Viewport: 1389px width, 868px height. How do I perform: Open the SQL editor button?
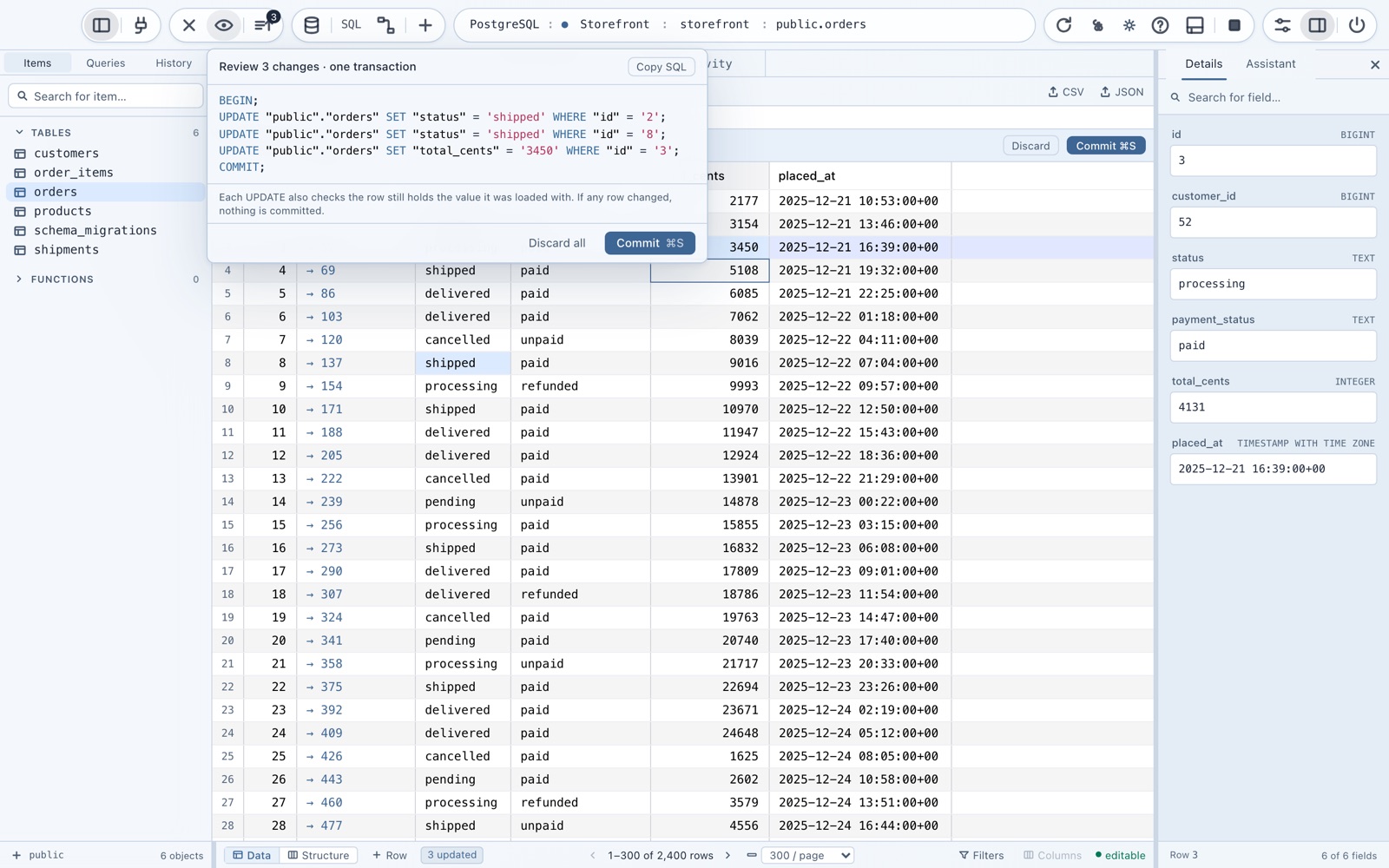tap(351, 24)
